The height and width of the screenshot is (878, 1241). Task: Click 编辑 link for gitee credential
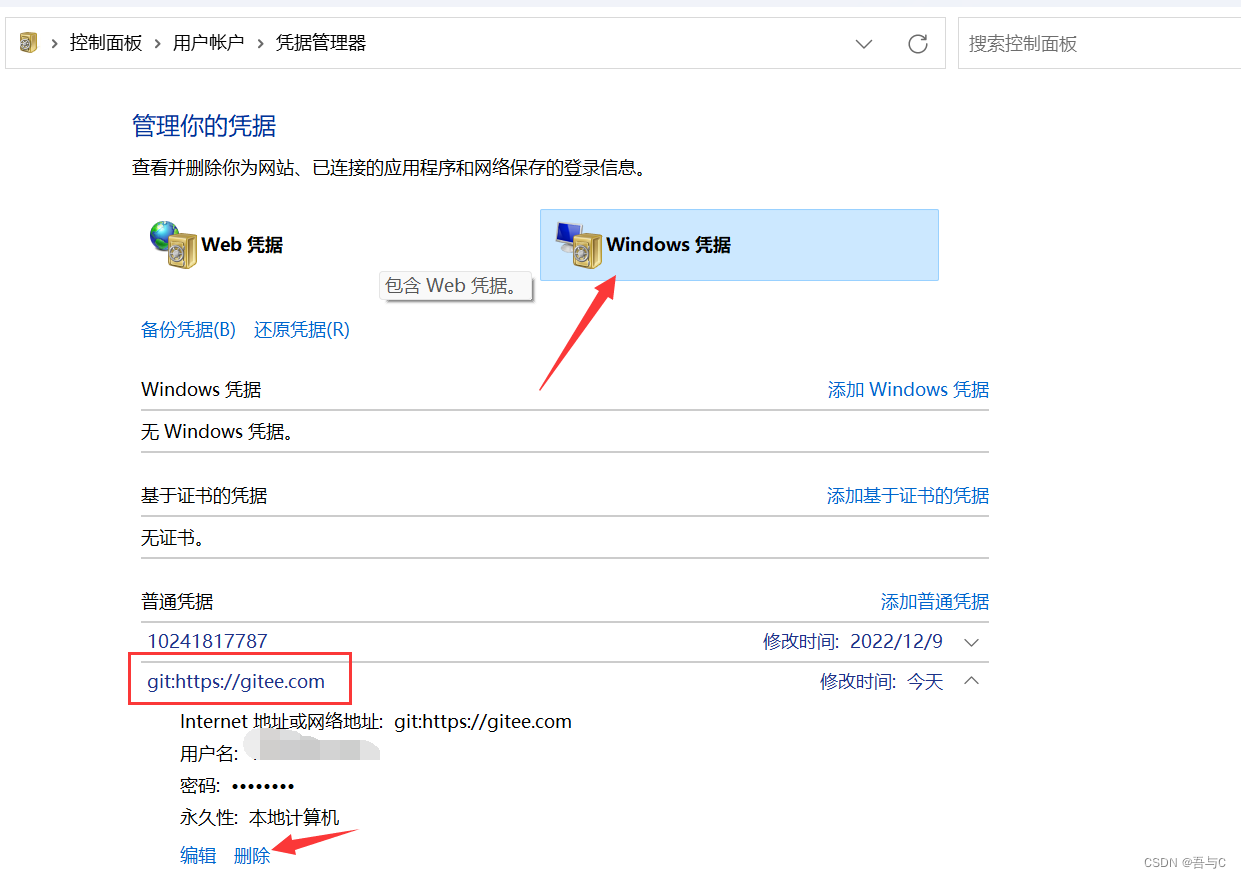point(198,856)
